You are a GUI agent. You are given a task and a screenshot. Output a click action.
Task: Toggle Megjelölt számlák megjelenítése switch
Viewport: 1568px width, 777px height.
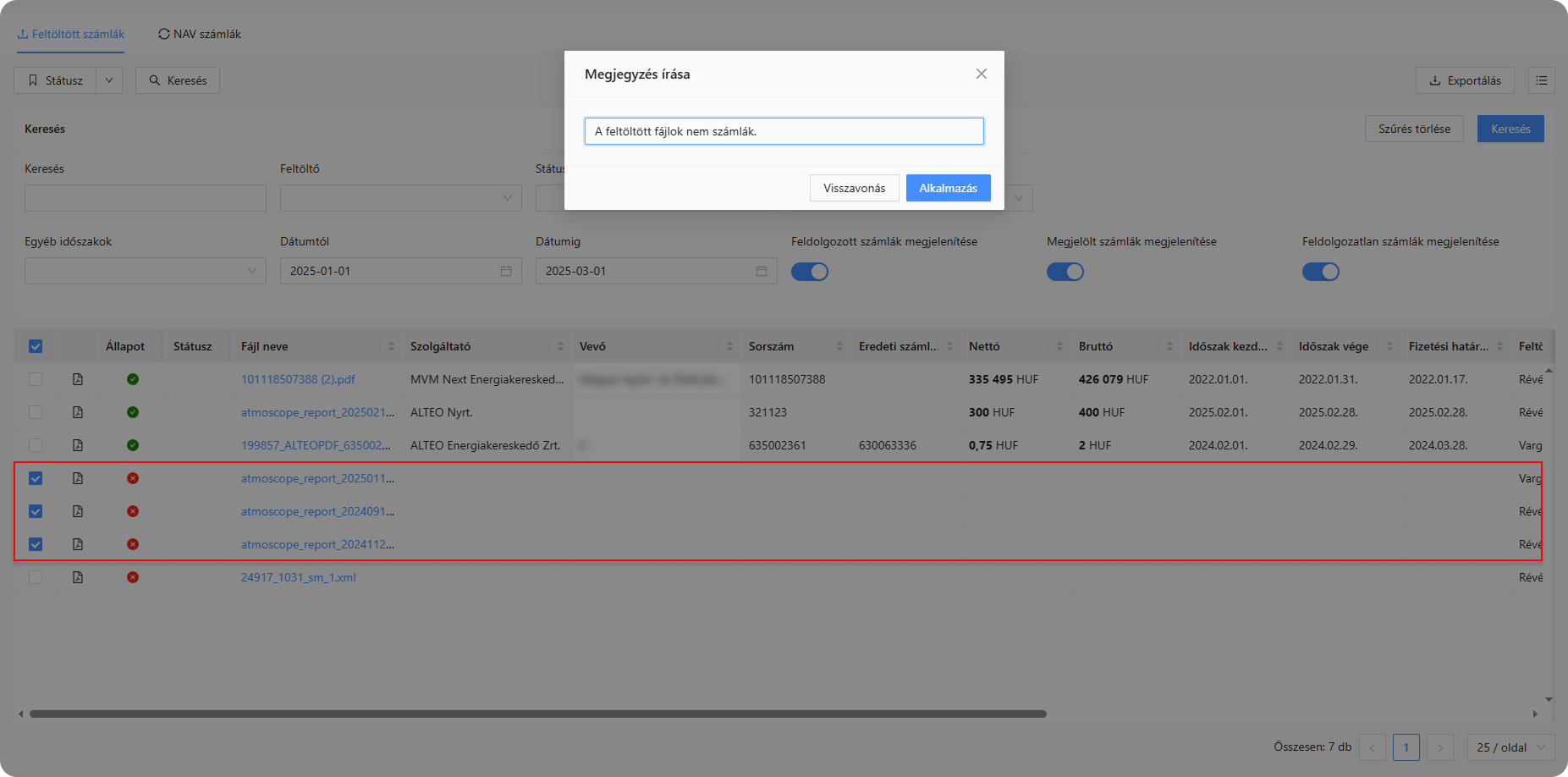pyautogui.click(x=1065, y=272)
